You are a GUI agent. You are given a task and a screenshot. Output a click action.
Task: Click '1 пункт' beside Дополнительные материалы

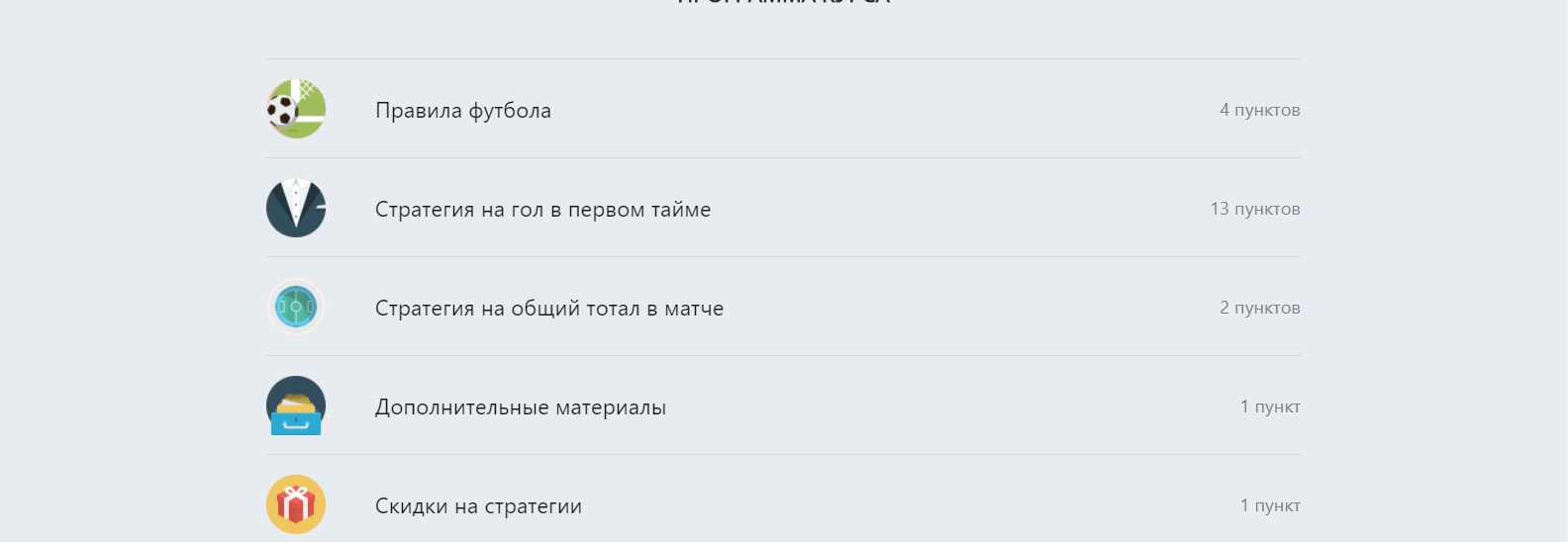point(1270,406)
